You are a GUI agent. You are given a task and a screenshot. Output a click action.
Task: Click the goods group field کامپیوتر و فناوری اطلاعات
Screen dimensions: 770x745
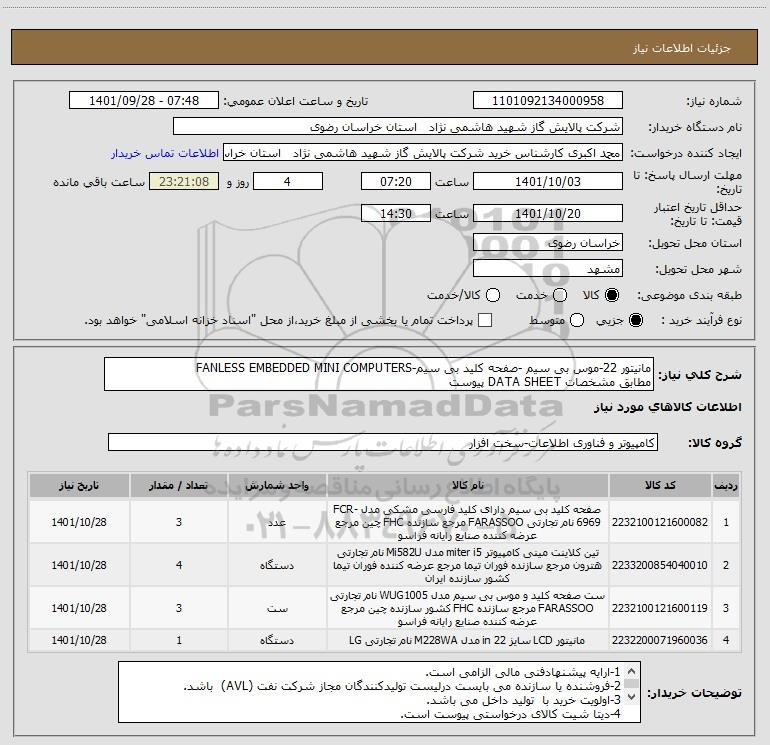[x=383, y=442]
